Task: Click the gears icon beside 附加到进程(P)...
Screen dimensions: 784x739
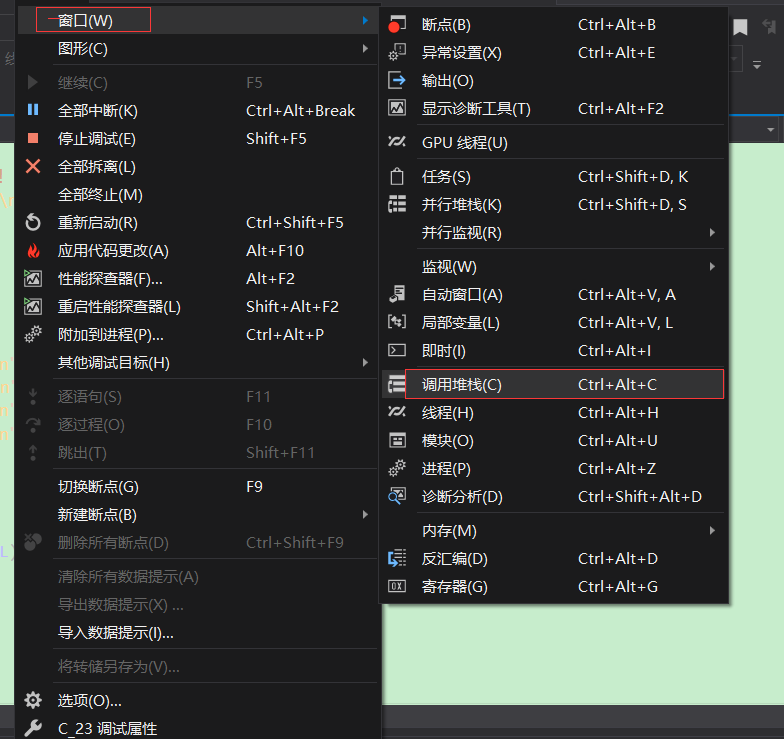Action: (x=33, y=334)
